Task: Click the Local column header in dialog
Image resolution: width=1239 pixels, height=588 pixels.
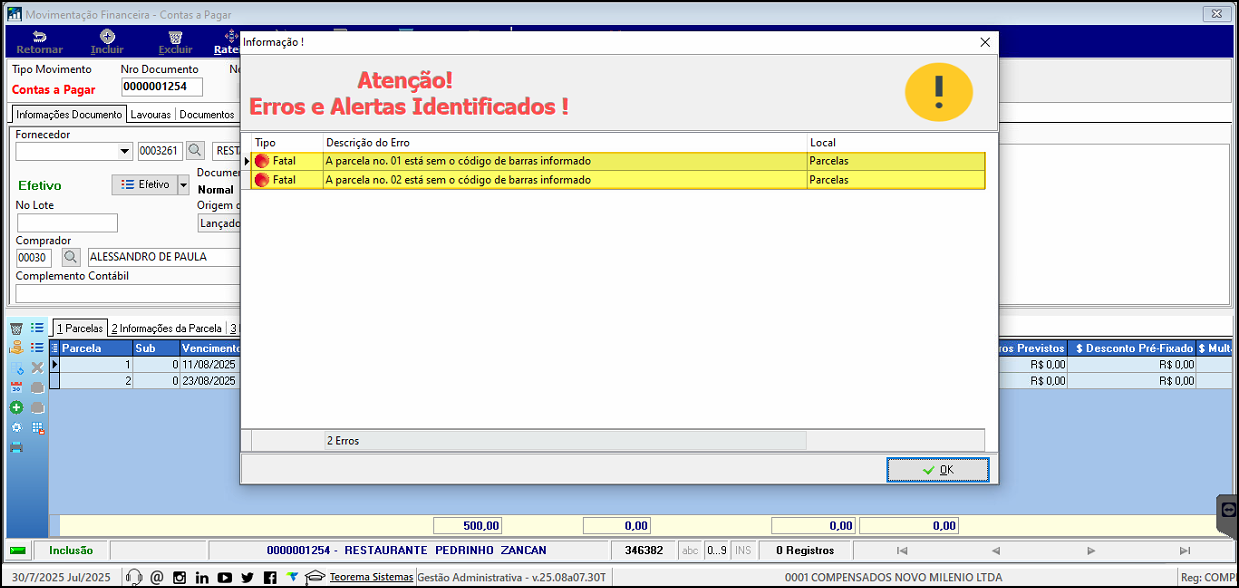Action: [x=896, y=143]
